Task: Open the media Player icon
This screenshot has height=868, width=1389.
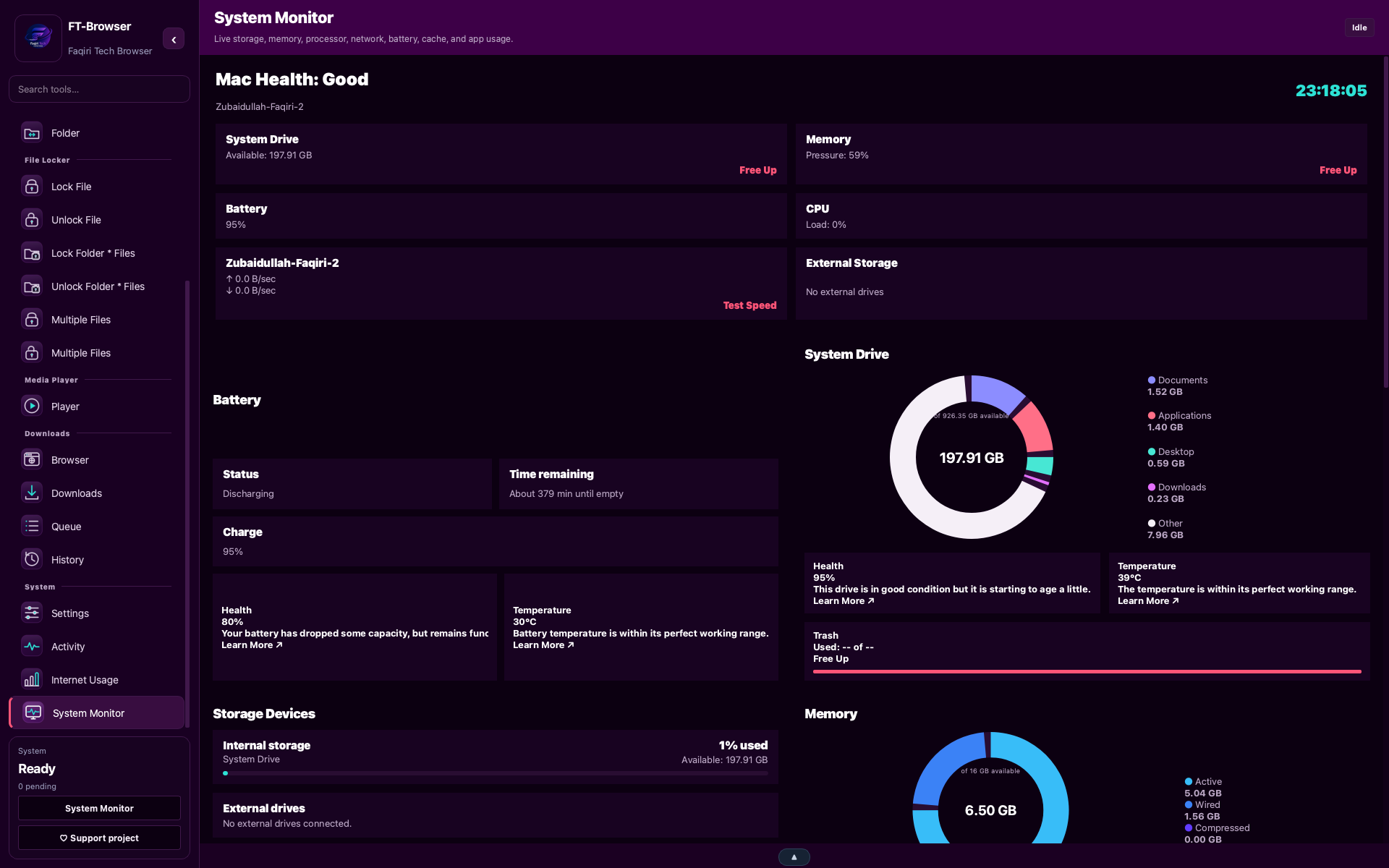Action: pos(32,407)
